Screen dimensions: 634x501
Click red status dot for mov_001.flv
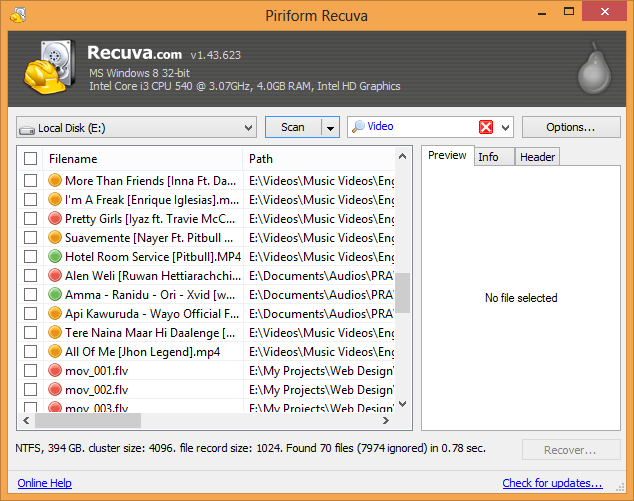coord(55,370)
